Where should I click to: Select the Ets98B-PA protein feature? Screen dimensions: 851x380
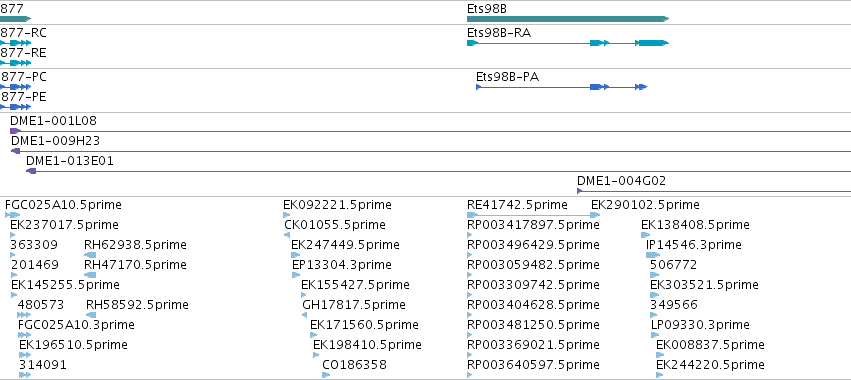point(562,87)
